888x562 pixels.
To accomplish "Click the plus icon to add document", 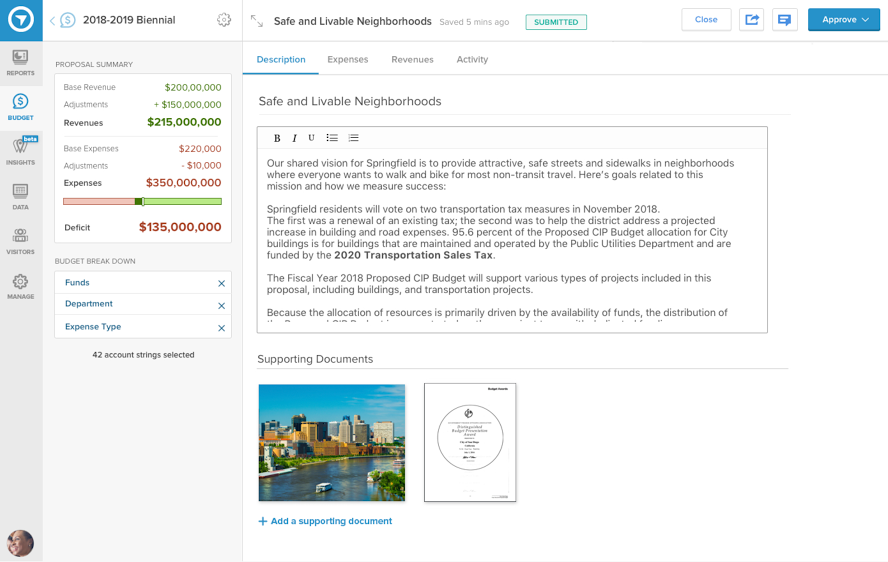I will (263, 521).
